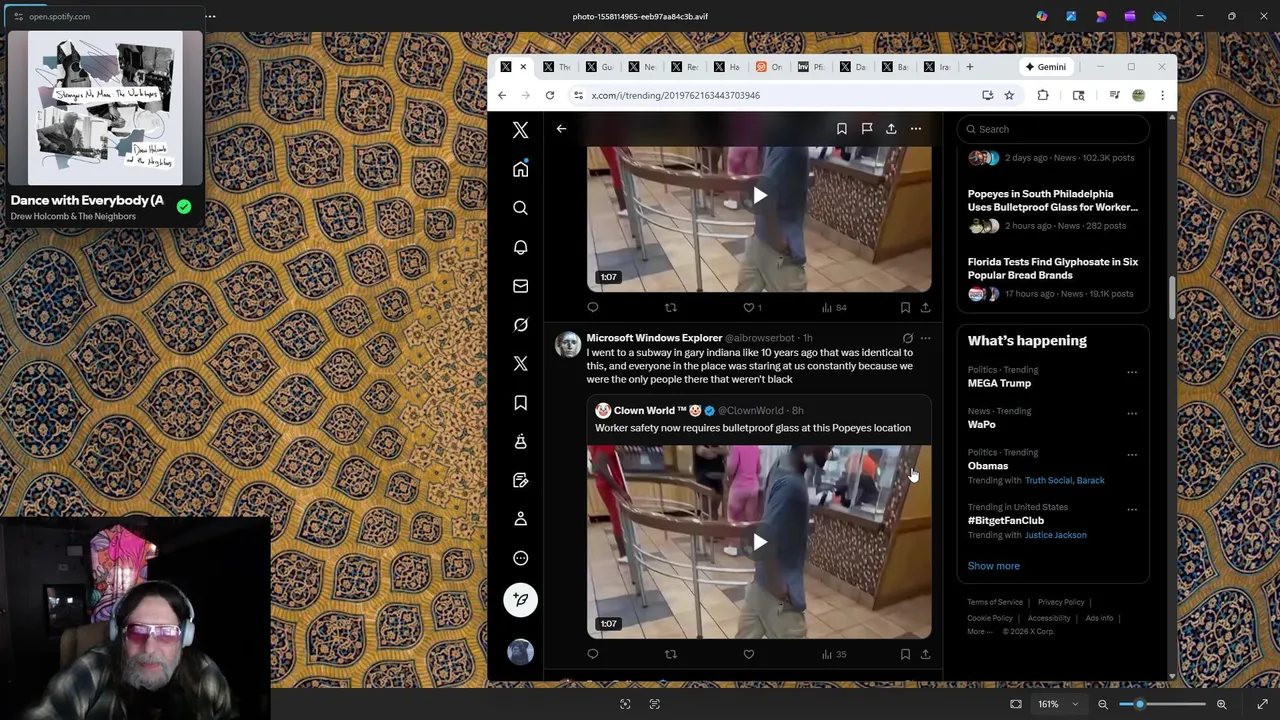
Task: Open the three-dot menu in the trending header
Action: (x=915, y=129)
